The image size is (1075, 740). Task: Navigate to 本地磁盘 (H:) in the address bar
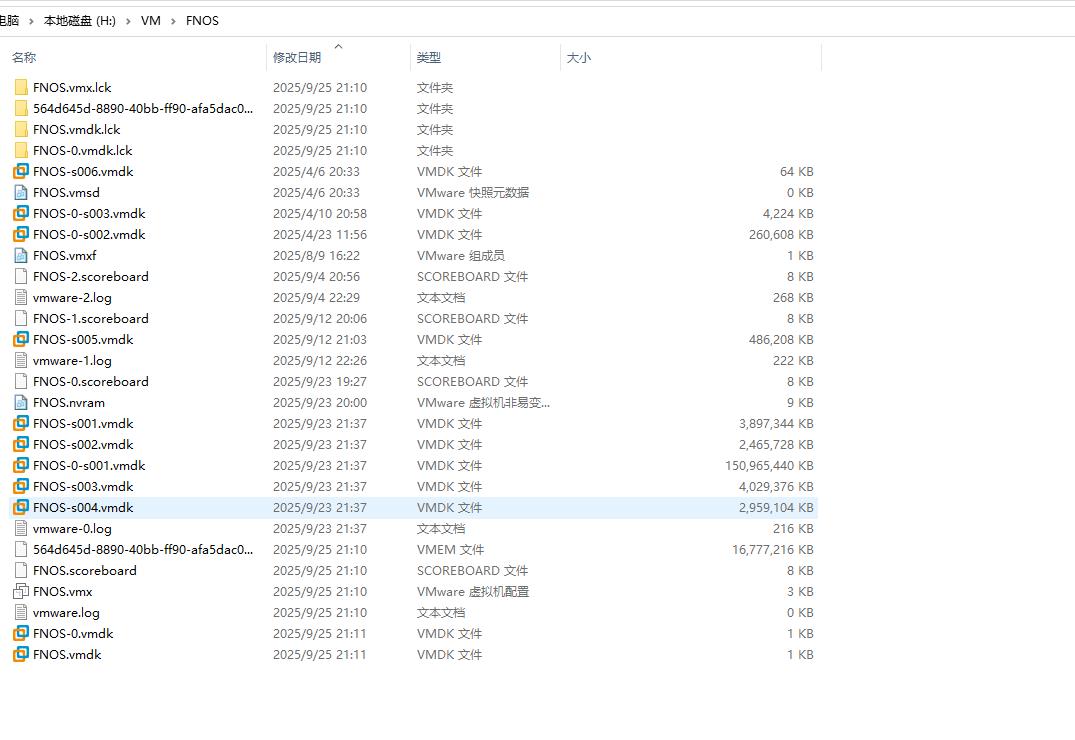pos(80,21)
